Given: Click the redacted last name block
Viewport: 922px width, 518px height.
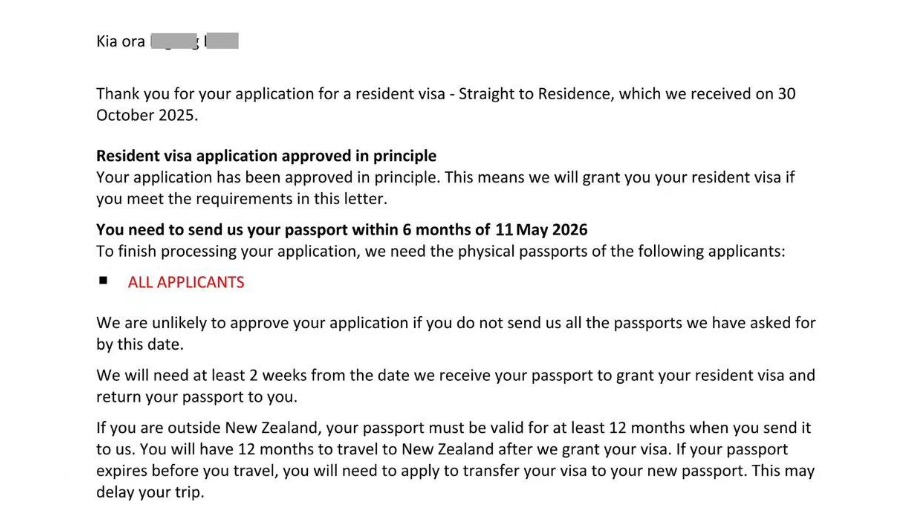Looking at the screenshot, I should point(222,41).
